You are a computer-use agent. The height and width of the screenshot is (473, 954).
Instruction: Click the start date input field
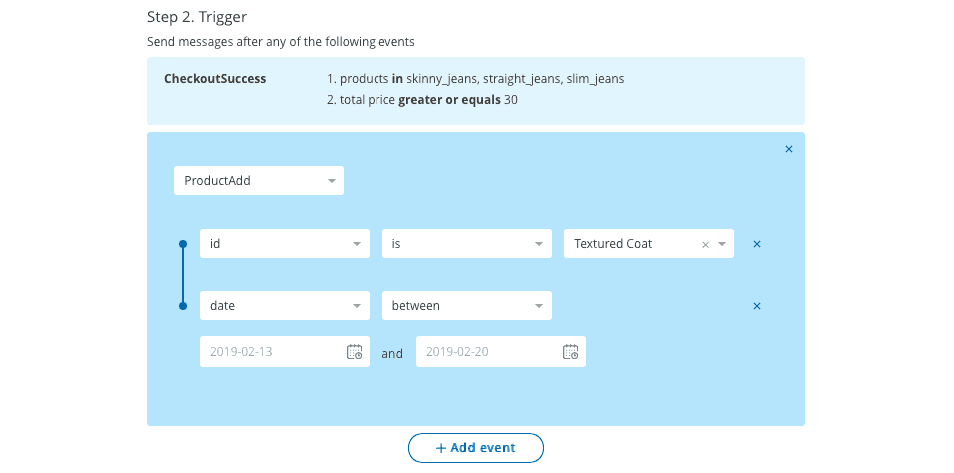coord(270,352)
